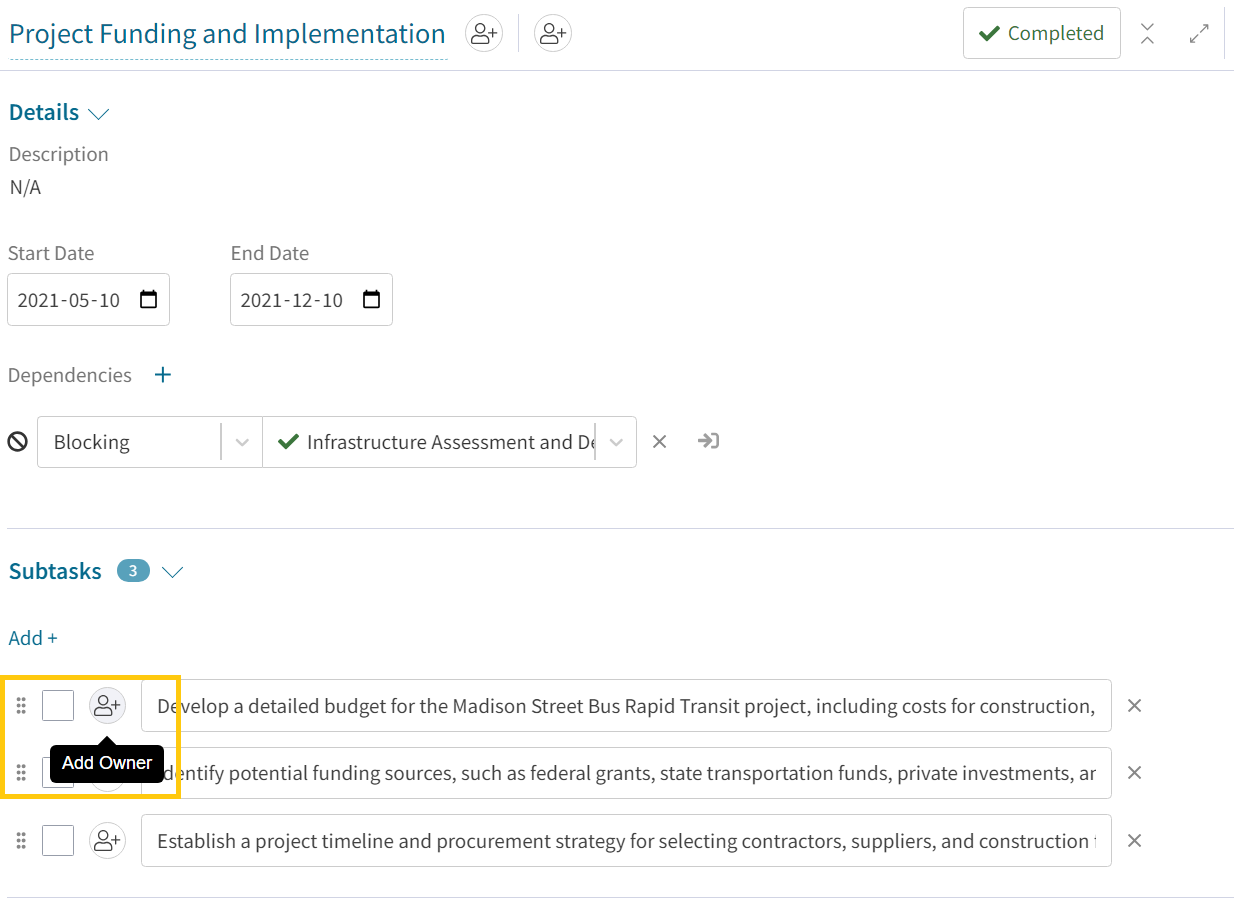Check the Develop a detailed budget subtask
Viewport: 1234px width, 906px height.
[58, 706]
